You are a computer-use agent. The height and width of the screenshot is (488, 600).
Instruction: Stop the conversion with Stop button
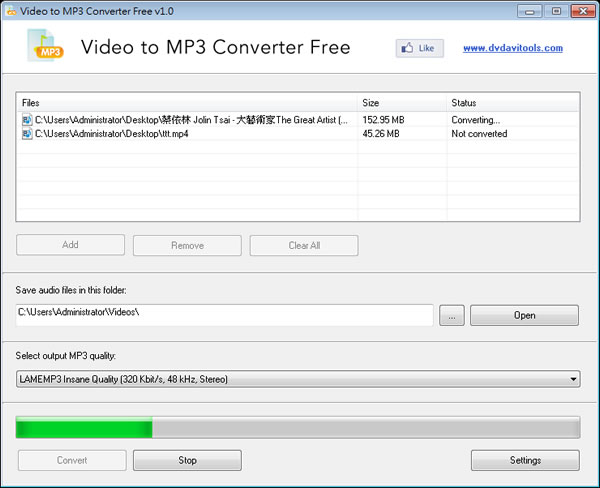pos(187,460)
